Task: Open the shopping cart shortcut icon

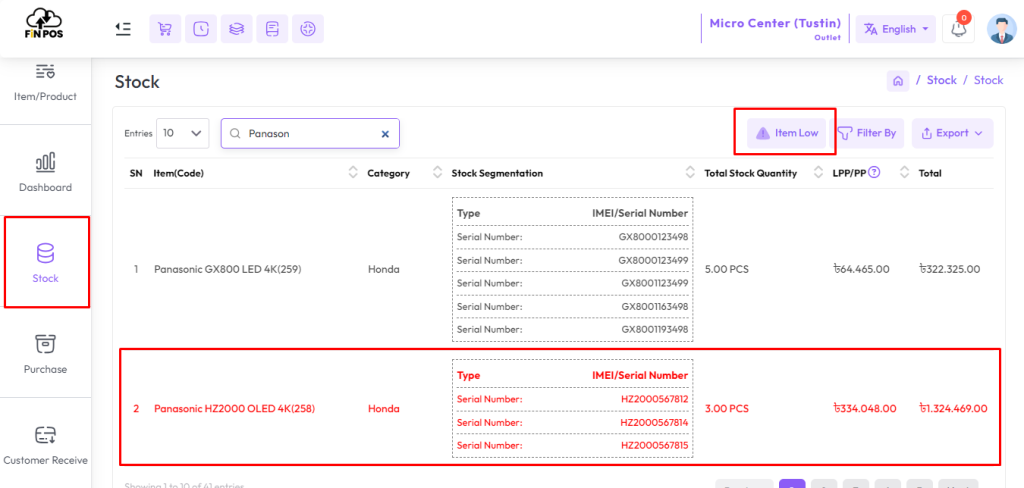Action: [x=165, y=29]
